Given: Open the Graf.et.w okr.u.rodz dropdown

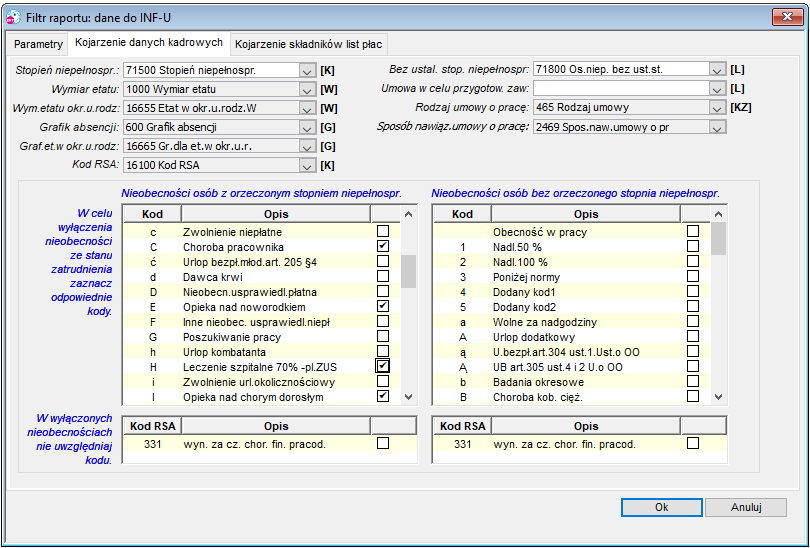Looking at the screenshot, I should click(x=307, y=147).
